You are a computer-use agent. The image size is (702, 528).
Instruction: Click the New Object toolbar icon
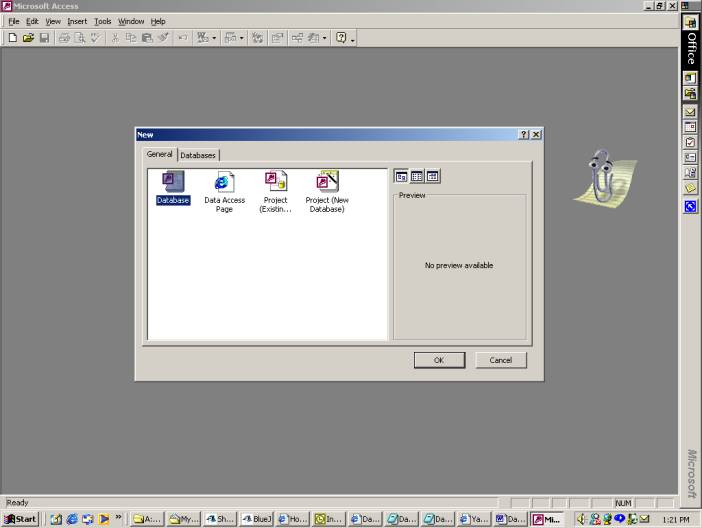click(313, 38)
